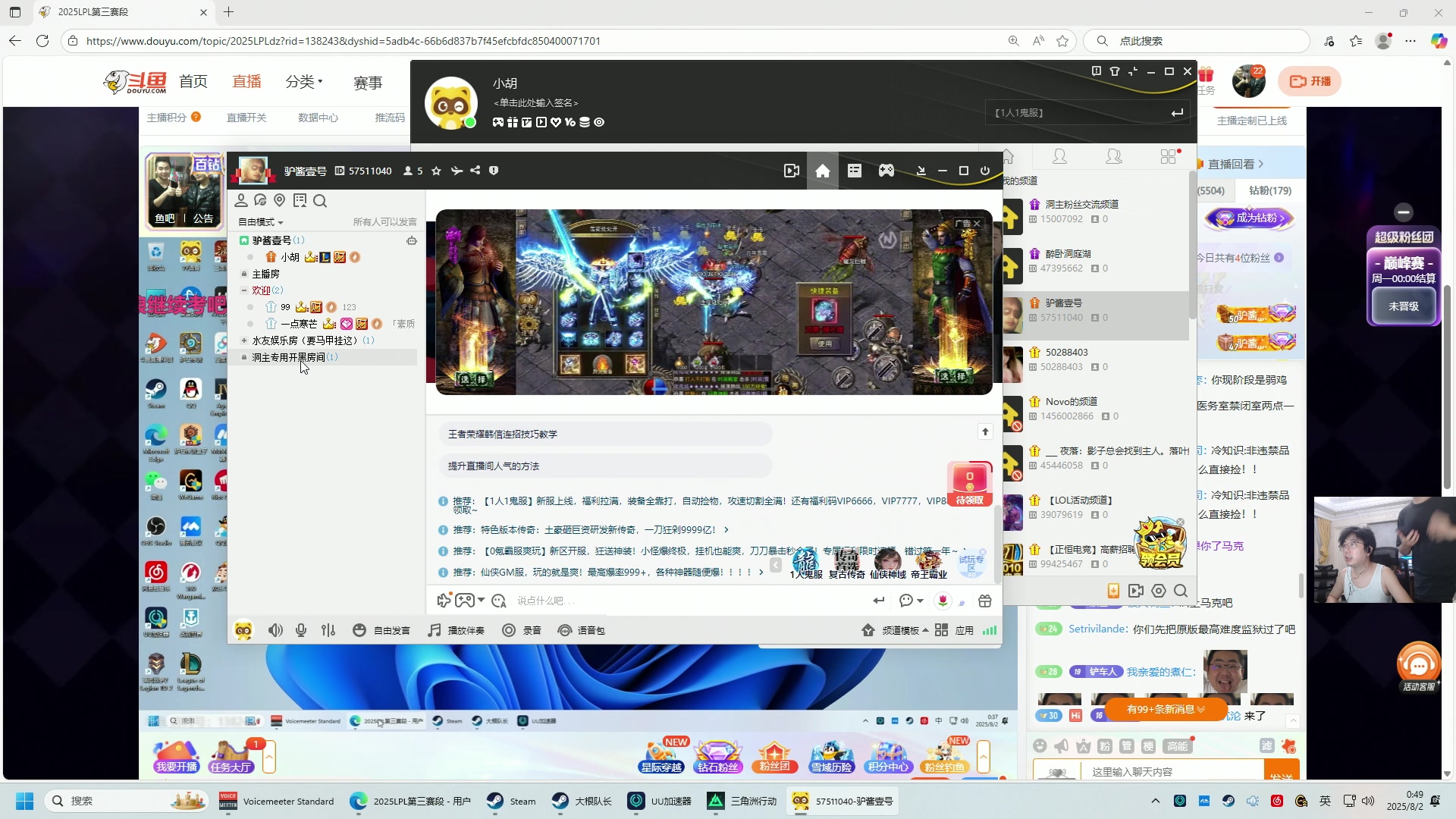The width and height of the screenshot is (1456, 819).
Task: Open the 醉卧洞庭湖 channel
Action: click(x=1096, y=261)
